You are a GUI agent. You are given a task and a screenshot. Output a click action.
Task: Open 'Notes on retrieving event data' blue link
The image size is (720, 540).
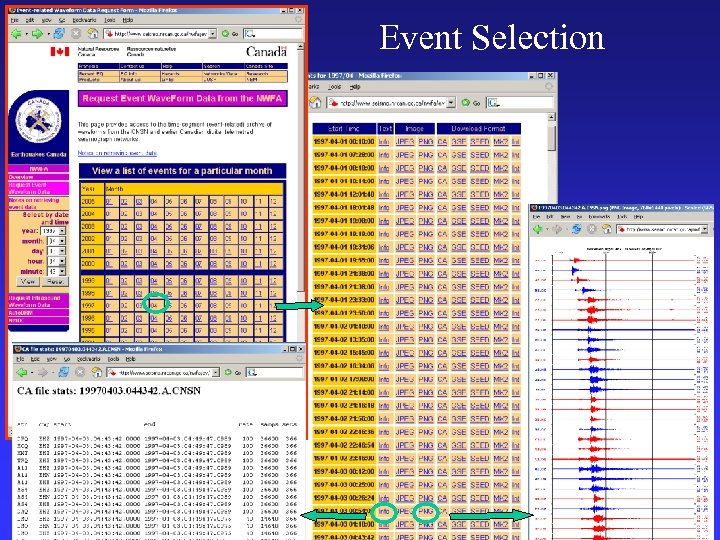pos(117,153)
